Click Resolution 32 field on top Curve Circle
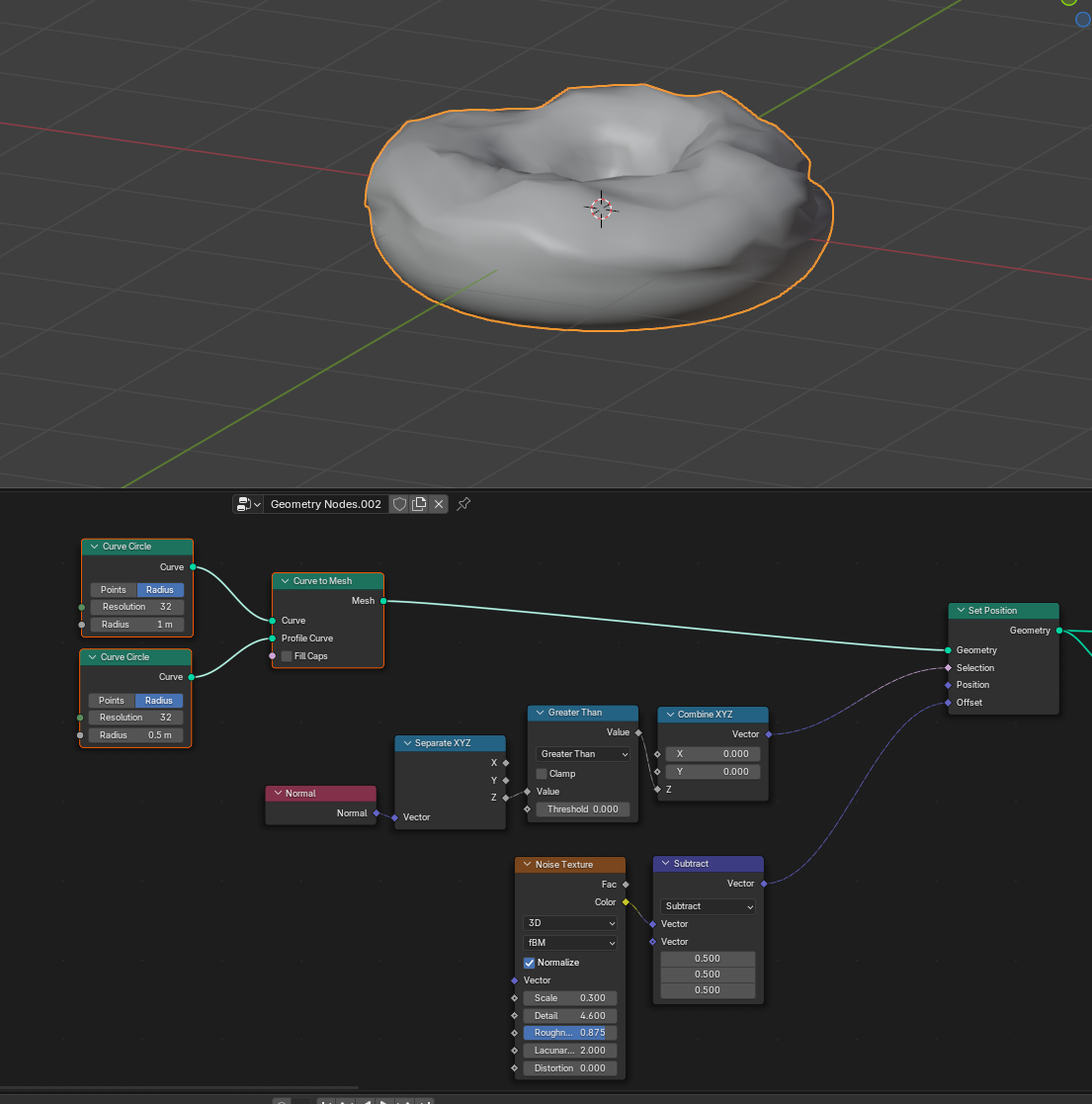 pos(137,607)
